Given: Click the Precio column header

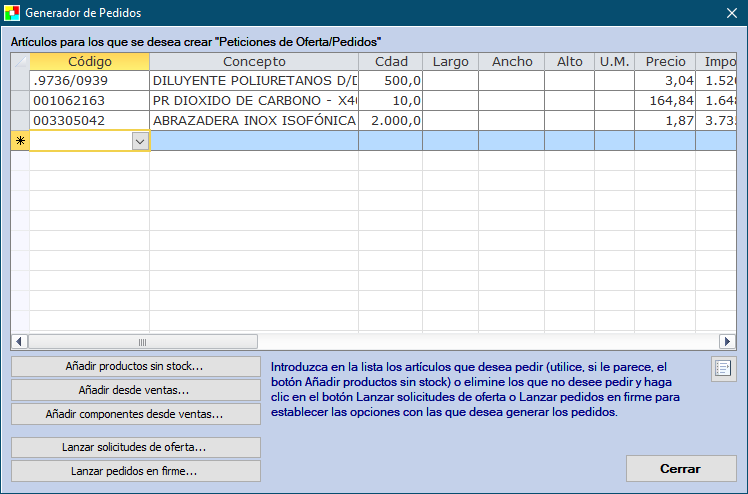Looking at the screenshot, I should tap(665, 62).
